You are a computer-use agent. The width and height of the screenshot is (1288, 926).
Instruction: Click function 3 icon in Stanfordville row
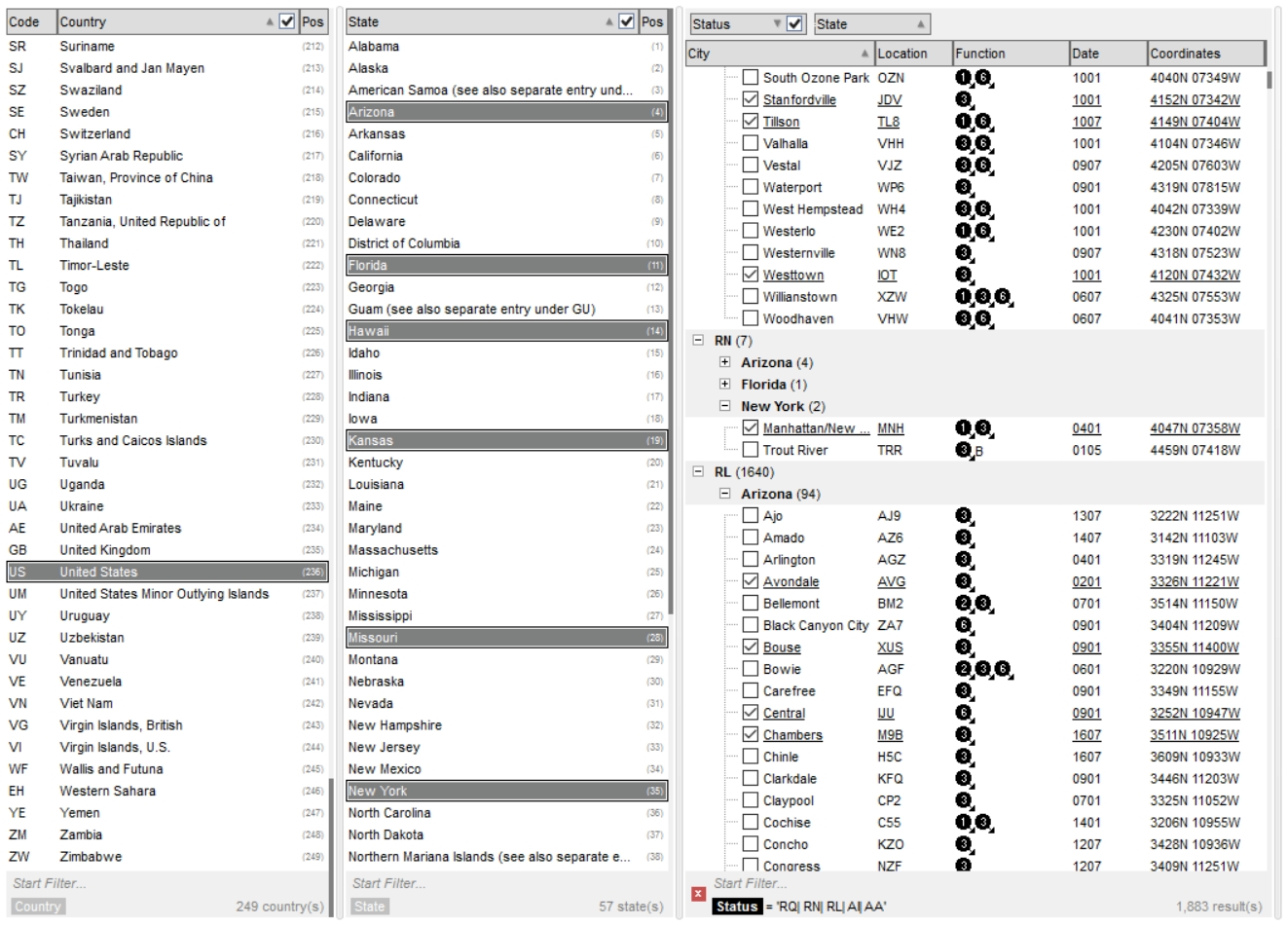tap(963, 99)
